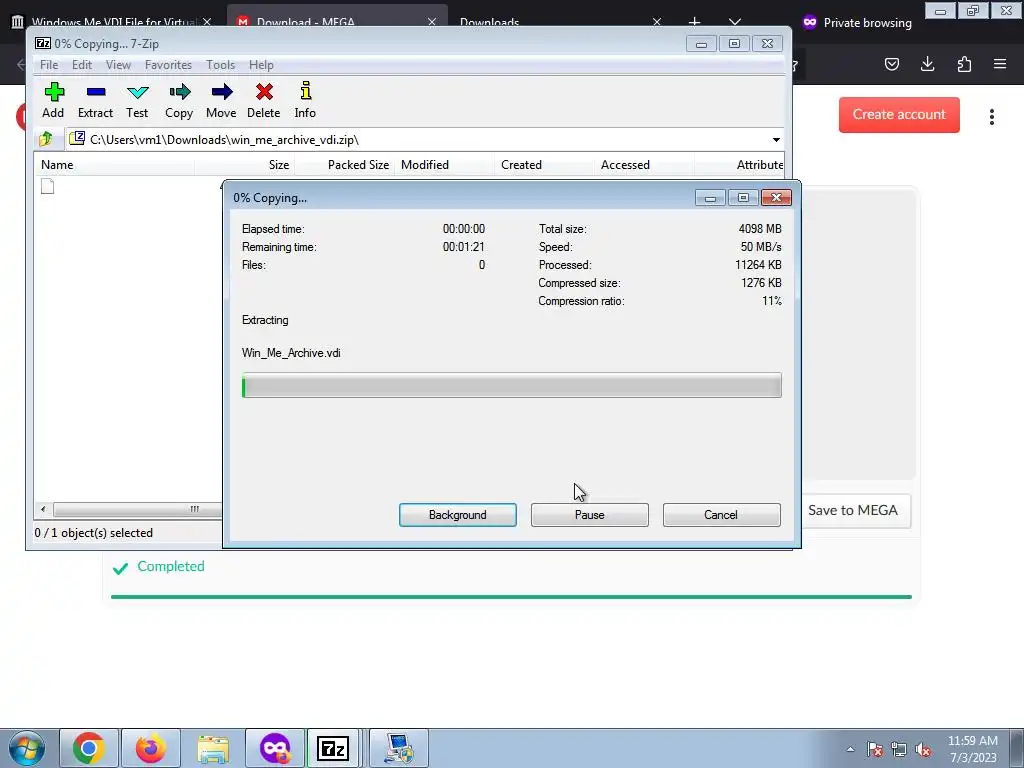Open the Tools menu in 7-Zip
This screenshot has height=768, width=1024.
[x=220, y=65]
